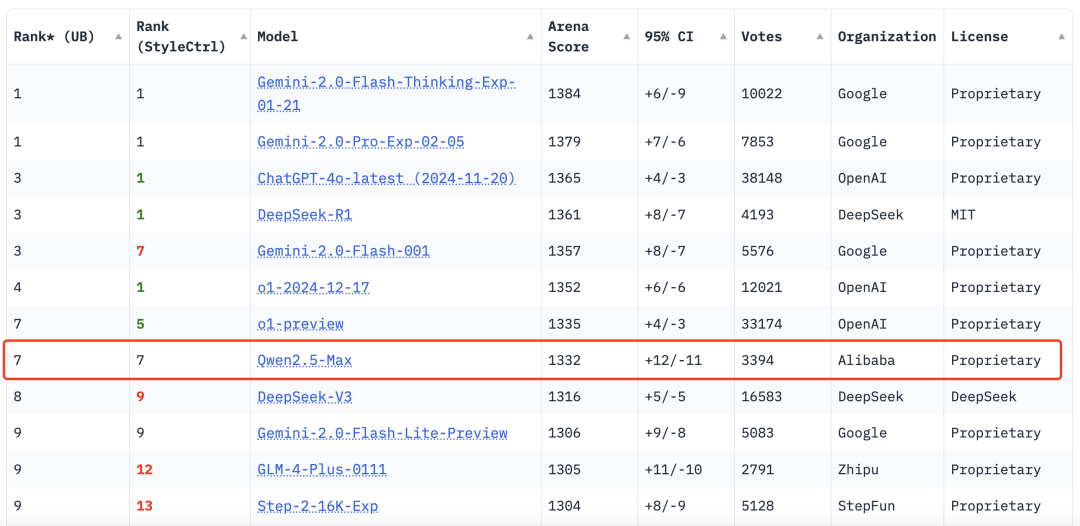
Task: Open the Gemini-2.0-Flash-001 link
Action: point(343,251)
